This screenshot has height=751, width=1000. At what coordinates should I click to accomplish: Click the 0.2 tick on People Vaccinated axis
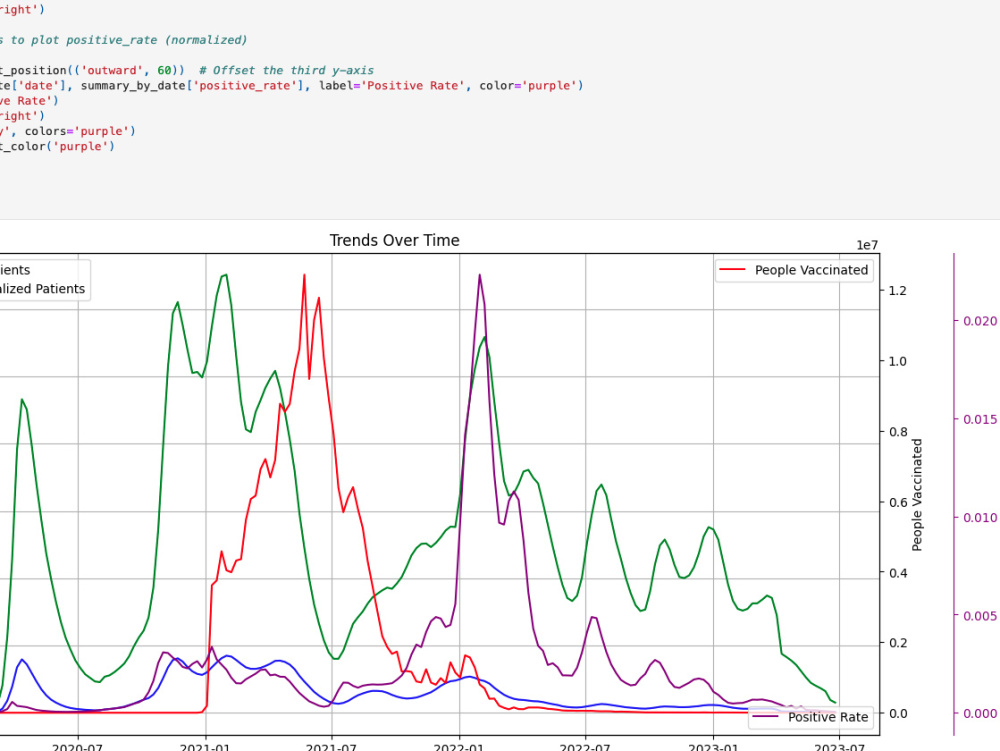898,643
